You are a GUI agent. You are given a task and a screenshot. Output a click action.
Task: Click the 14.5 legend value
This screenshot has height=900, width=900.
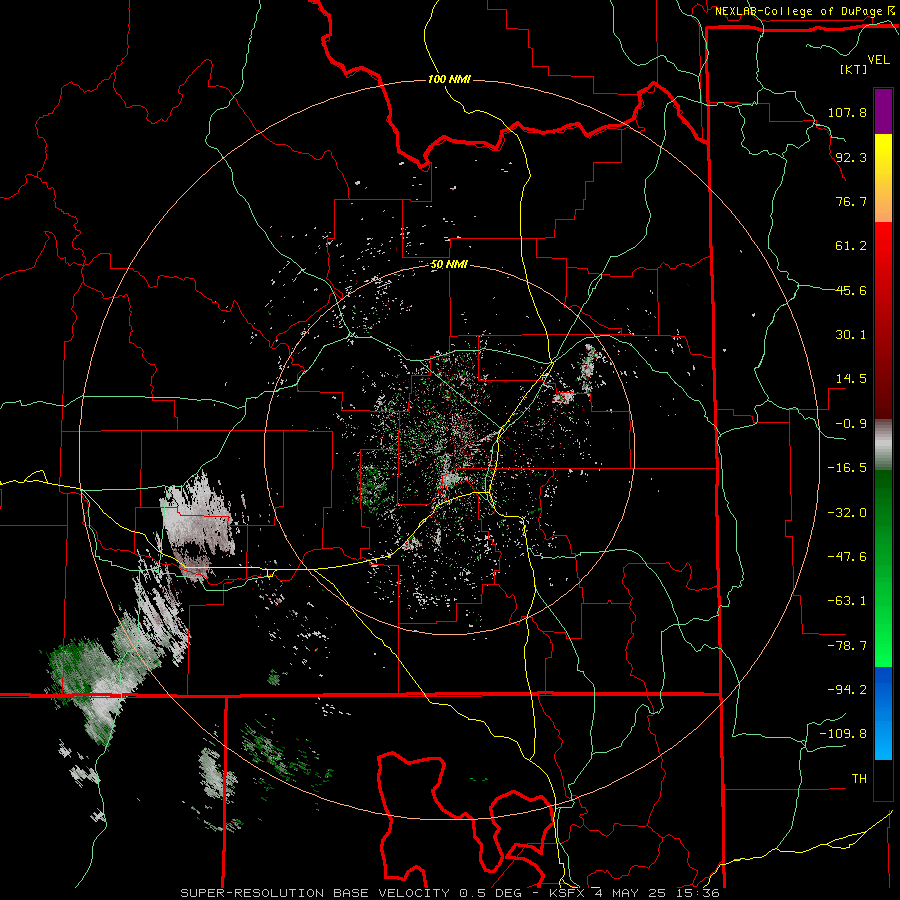(x=851, y=379)
